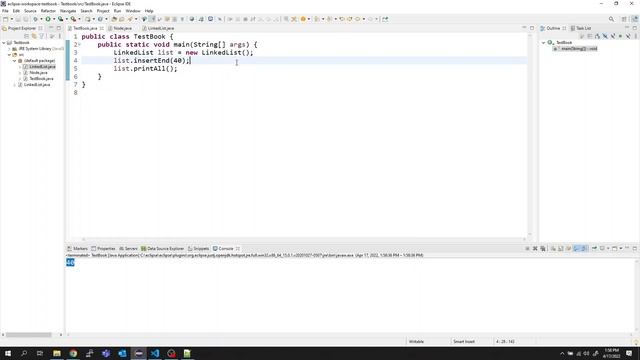
Task: Click the Debug bug icon in toolbar
Action: (36, 19)
